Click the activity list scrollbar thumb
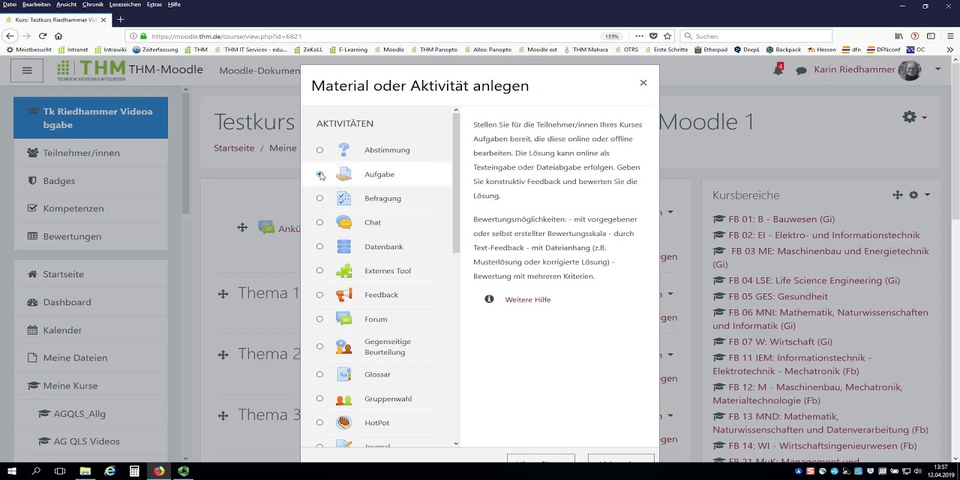The height and width of the screenshot is (480, 960). click(x=456, y=182)
